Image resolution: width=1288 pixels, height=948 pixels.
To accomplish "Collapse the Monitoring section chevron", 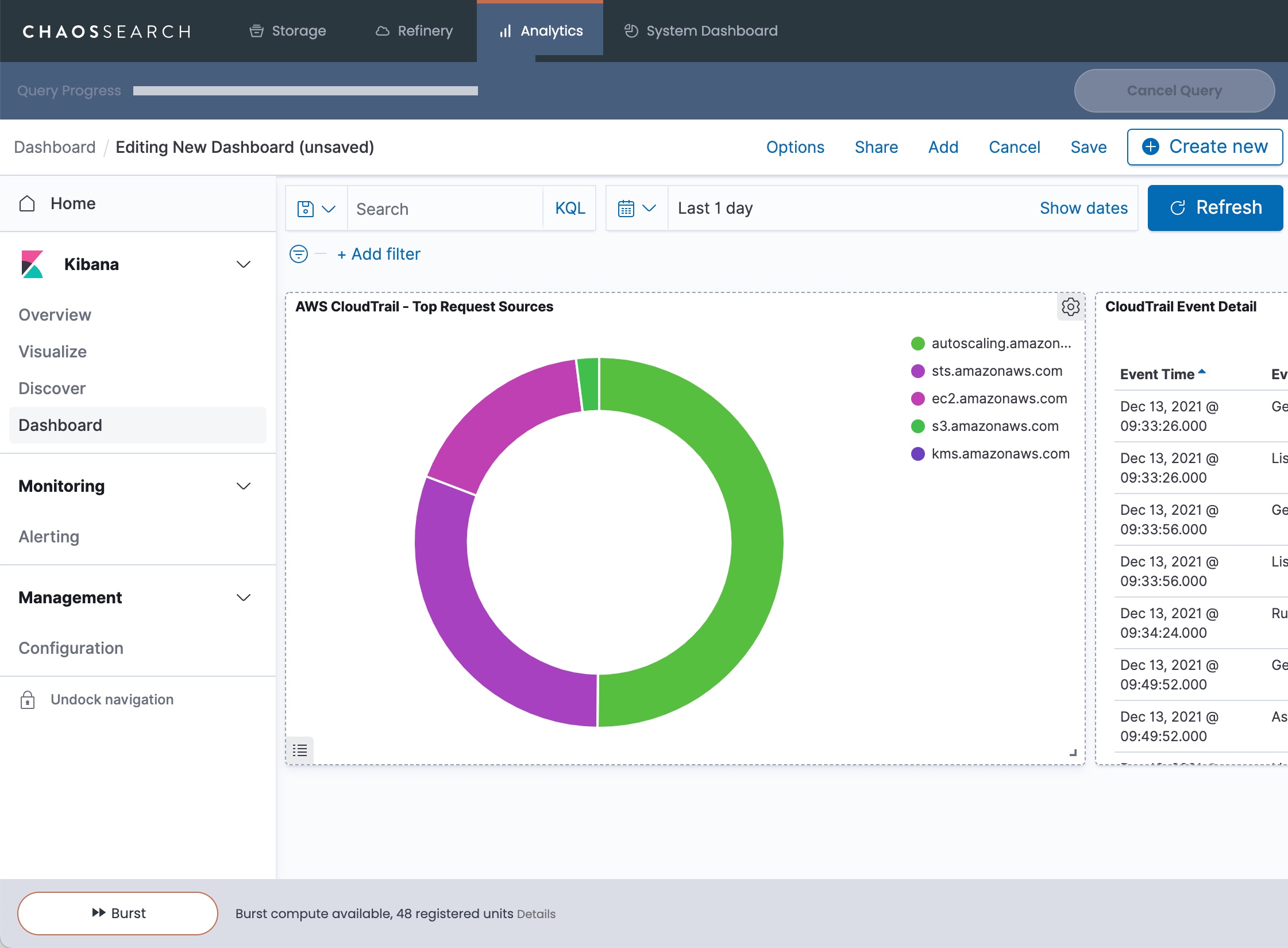I will pyautogui.click(x=244, y=486).
